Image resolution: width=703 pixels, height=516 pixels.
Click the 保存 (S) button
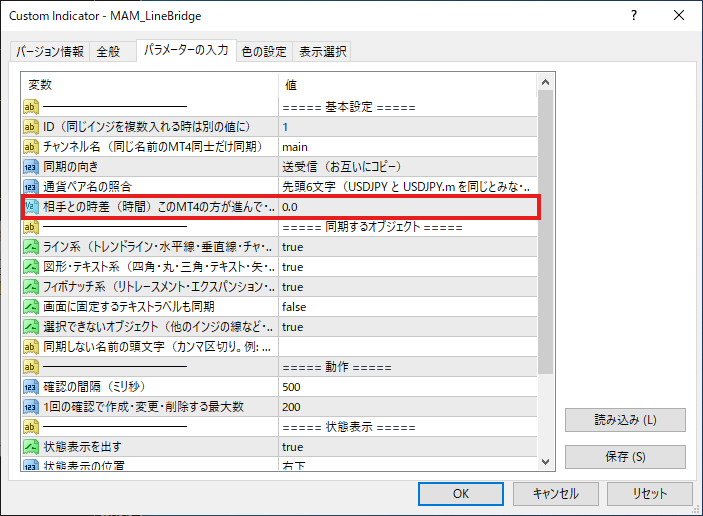point(625,457)
